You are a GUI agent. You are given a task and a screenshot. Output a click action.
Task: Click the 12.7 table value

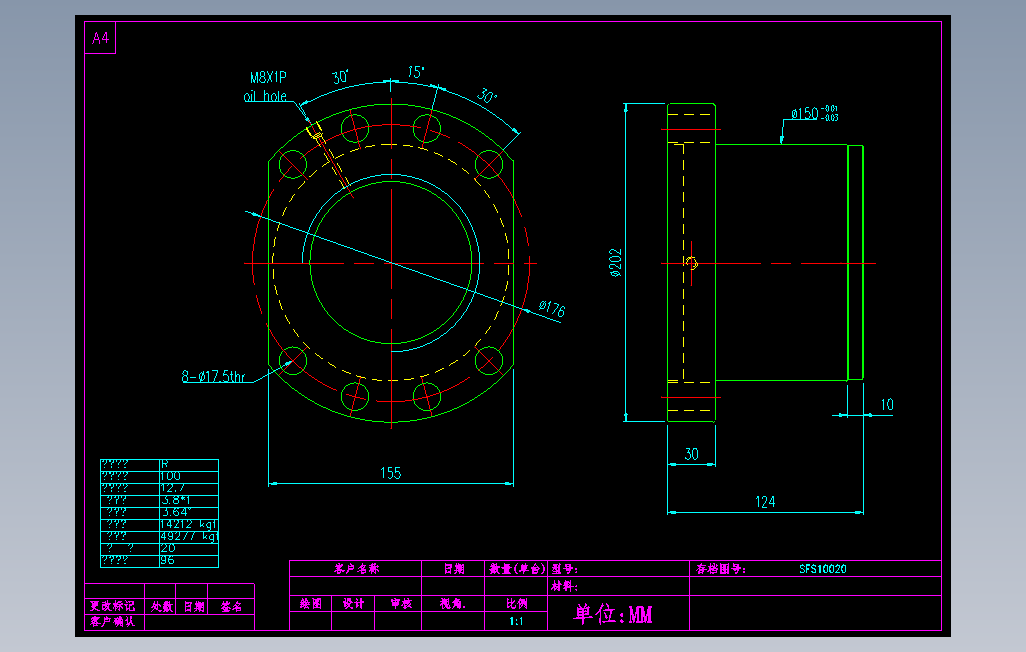click(188, 488)
